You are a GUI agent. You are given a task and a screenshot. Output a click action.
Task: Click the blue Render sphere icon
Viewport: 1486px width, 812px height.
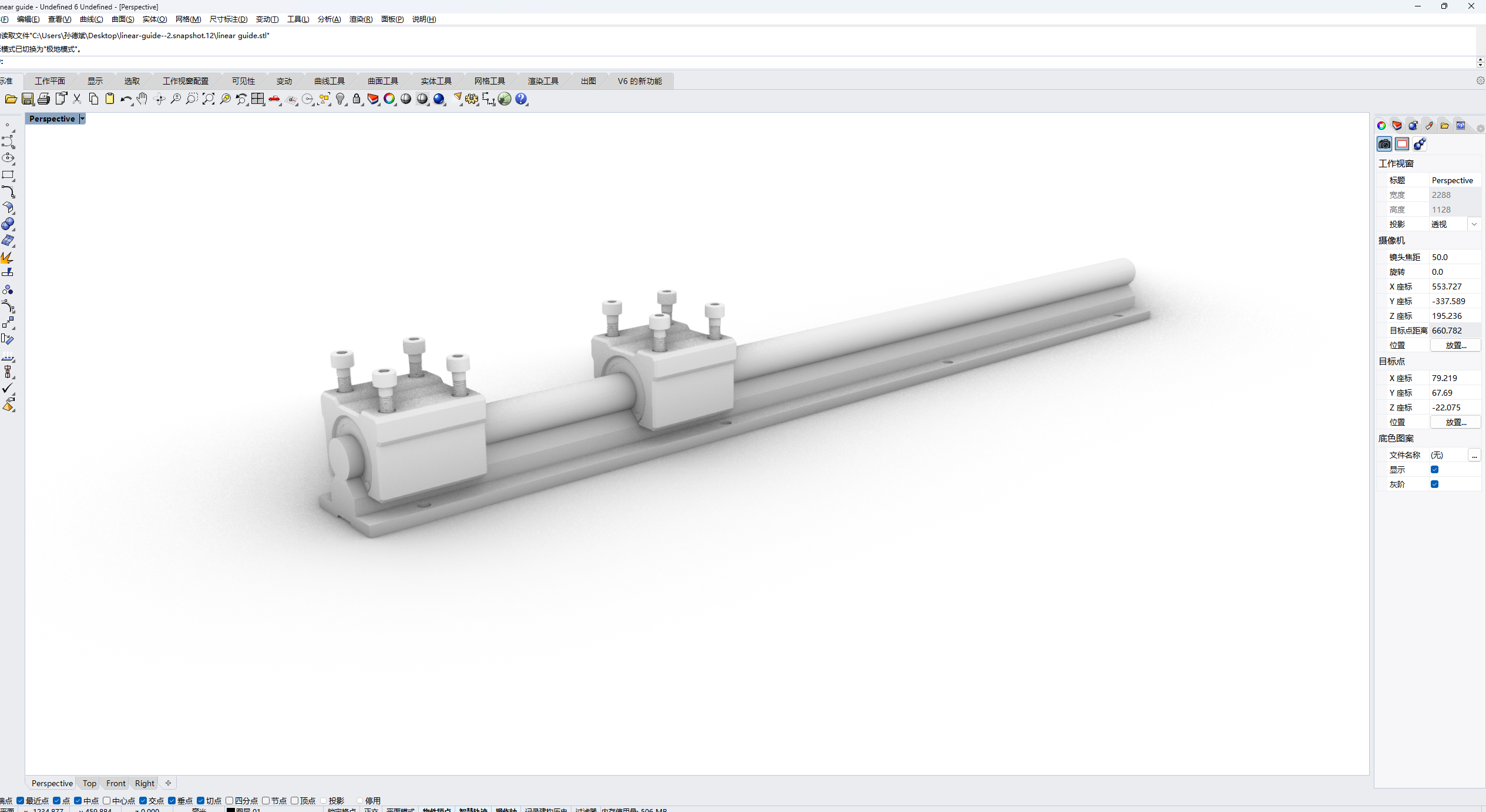439,99
